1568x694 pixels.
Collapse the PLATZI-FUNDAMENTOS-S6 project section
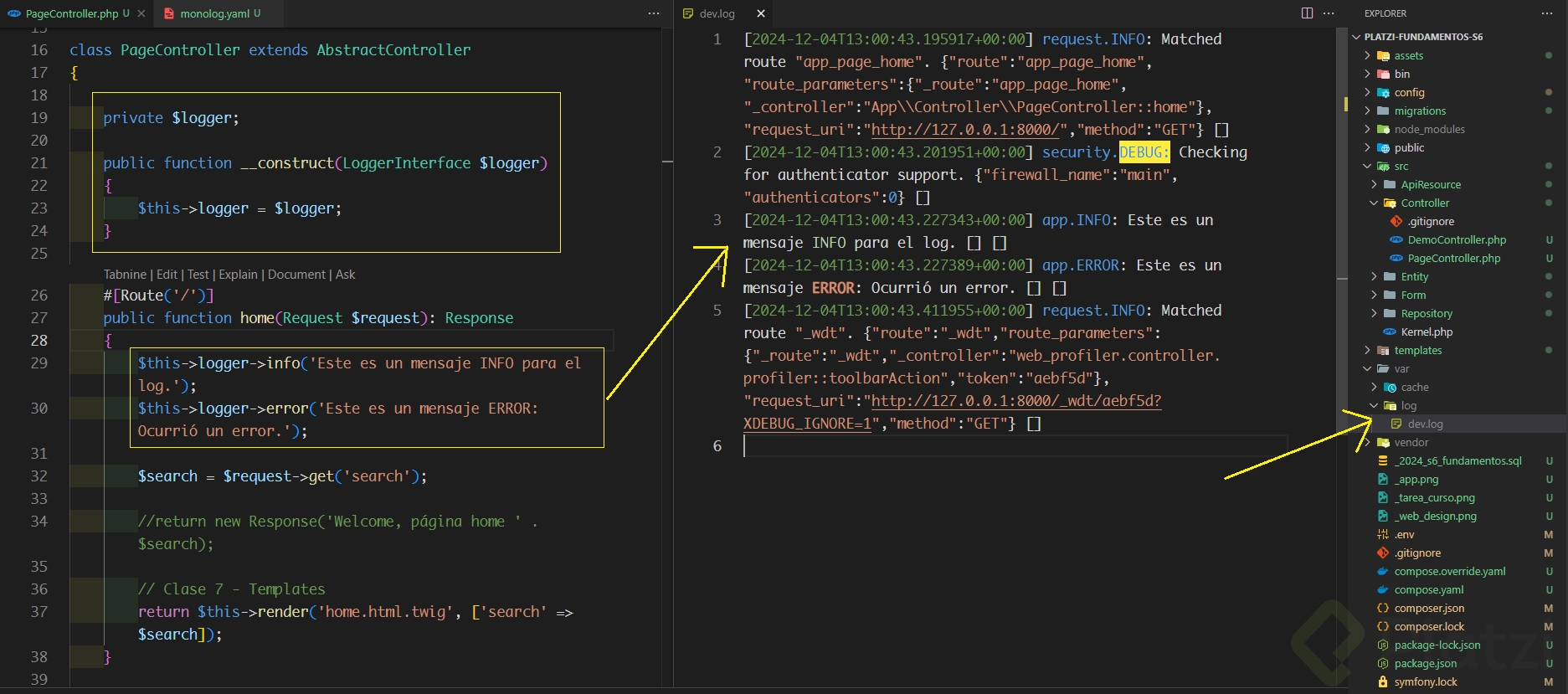click(1357, 37)
